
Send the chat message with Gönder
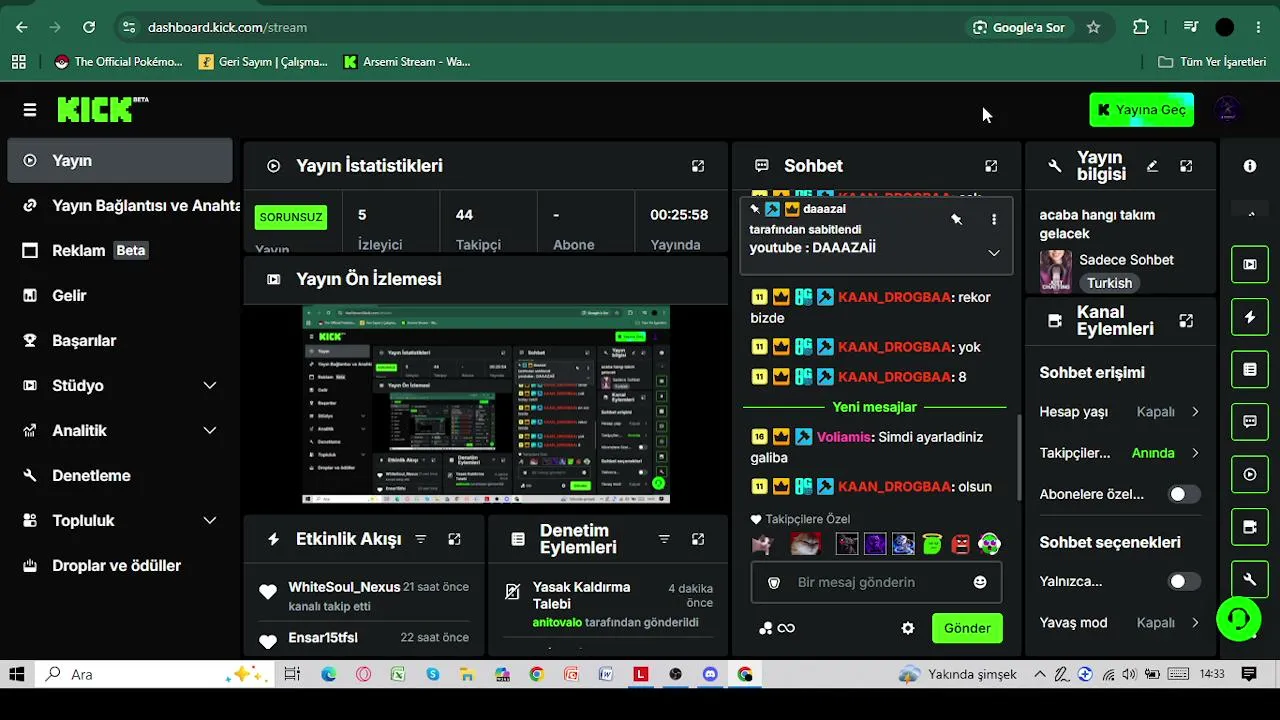[x=967, y=628]
